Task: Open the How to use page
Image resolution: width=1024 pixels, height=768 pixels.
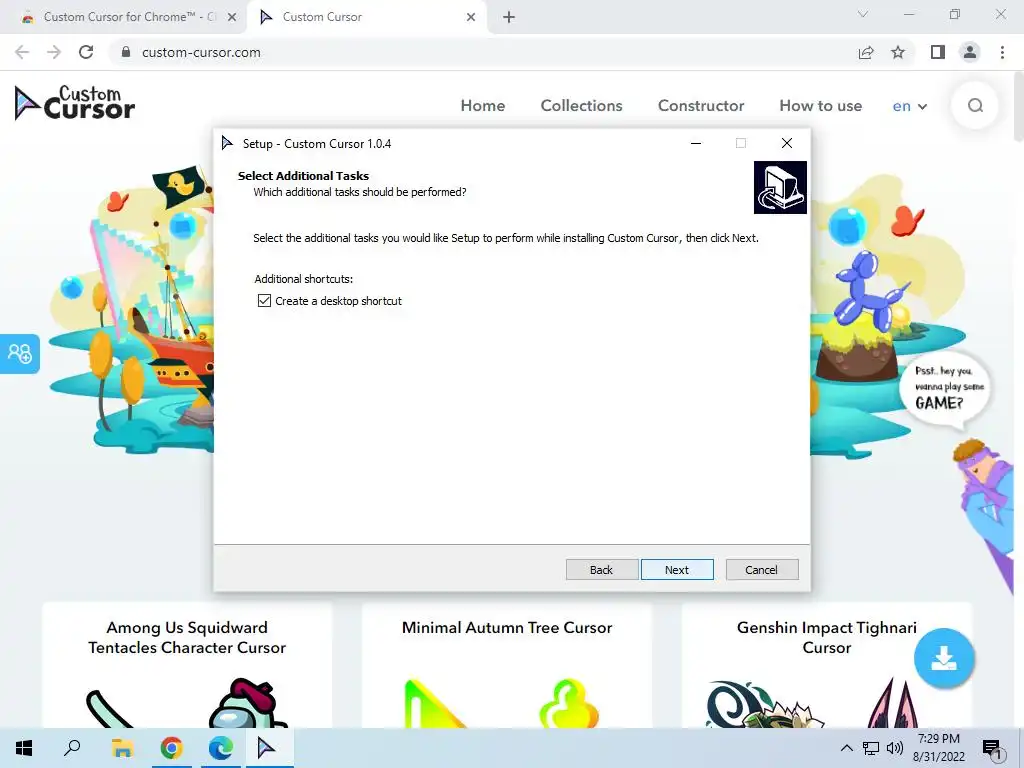Action: coord(820,106)
